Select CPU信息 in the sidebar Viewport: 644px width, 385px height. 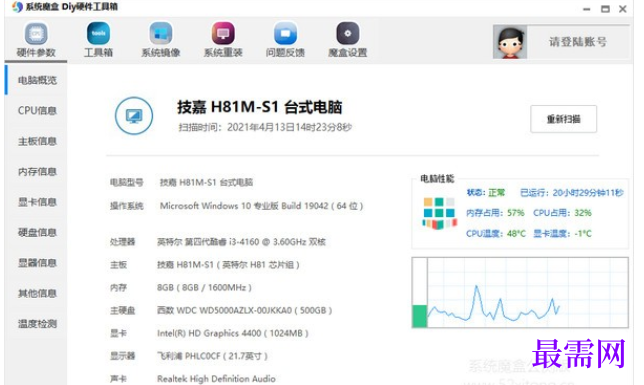[x=37, y=111]
